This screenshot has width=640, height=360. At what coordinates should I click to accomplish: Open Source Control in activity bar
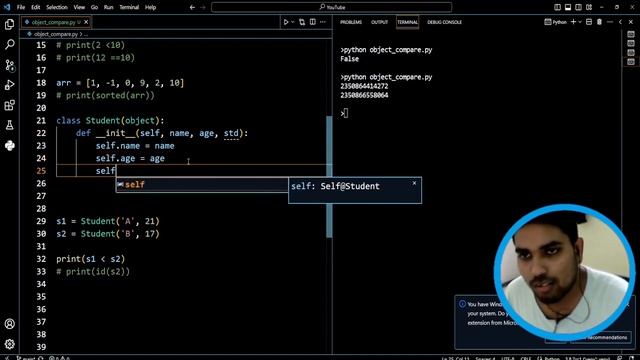coord(9,65)
